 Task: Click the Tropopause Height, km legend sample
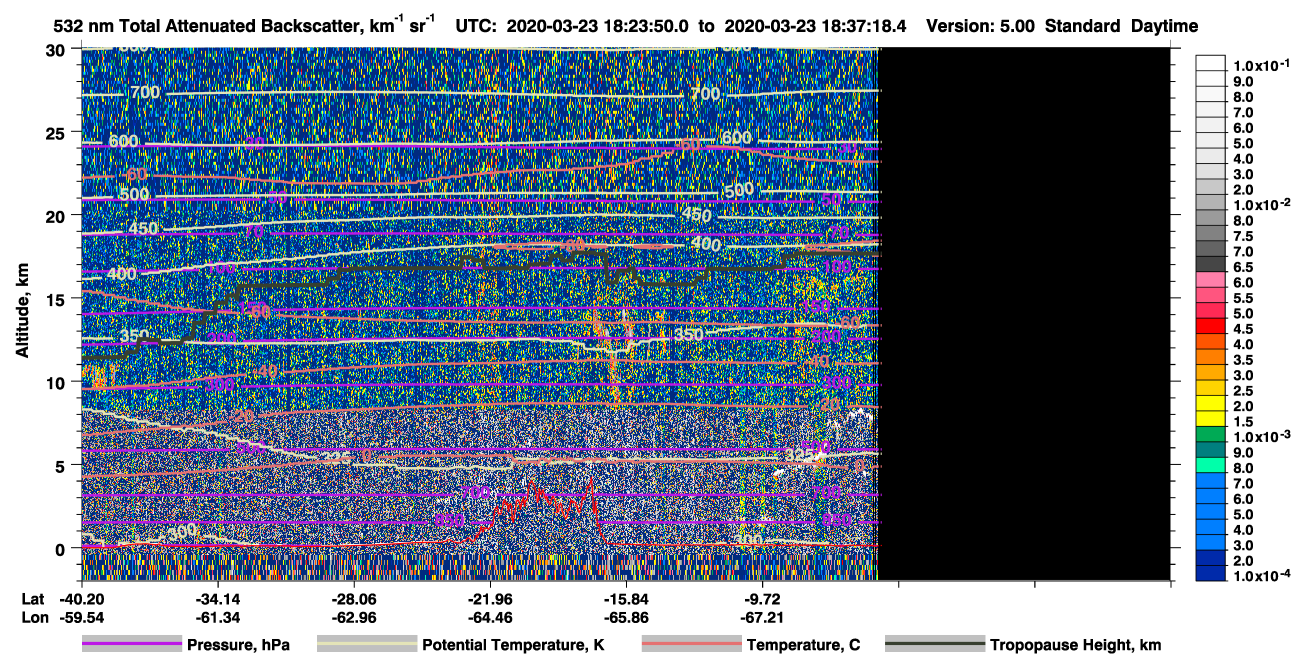pyautogui.click(x=934, y=645)
